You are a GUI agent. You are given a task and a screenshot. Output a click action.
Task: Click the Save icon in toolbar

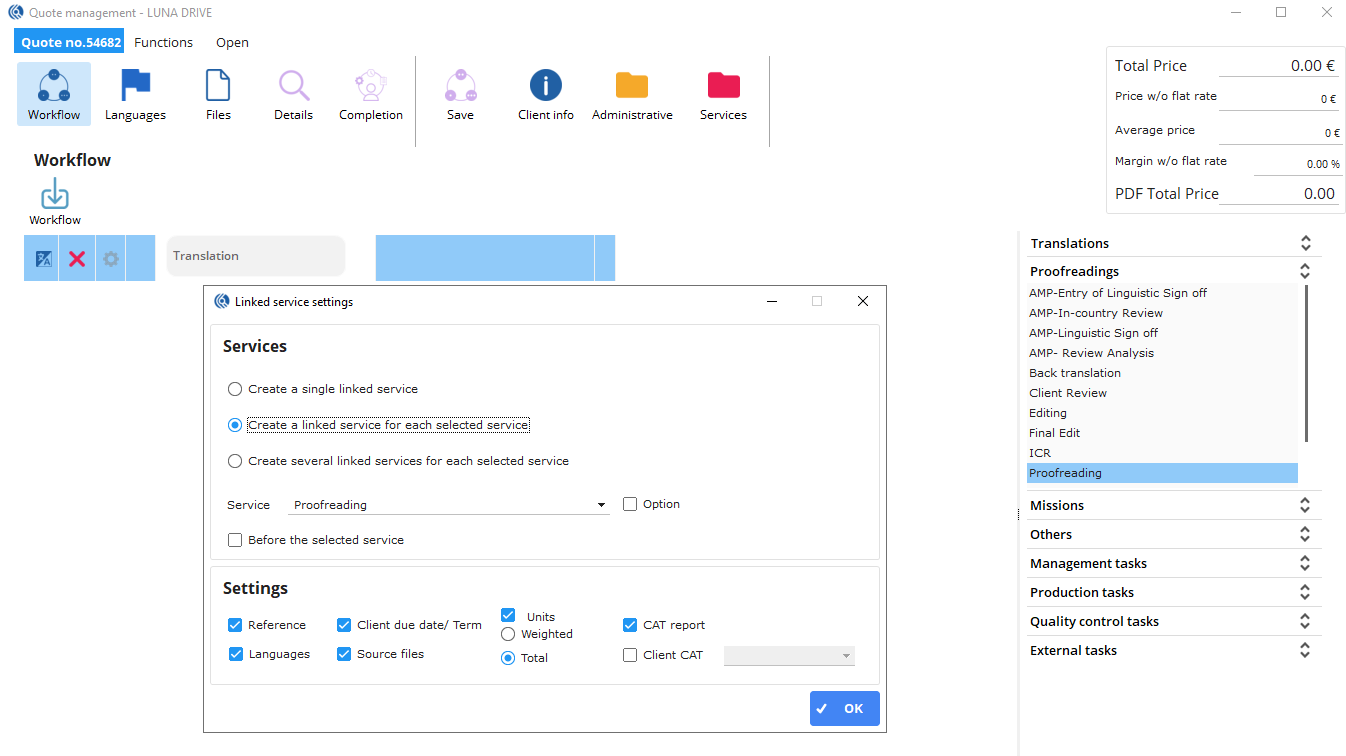point(460,86)
